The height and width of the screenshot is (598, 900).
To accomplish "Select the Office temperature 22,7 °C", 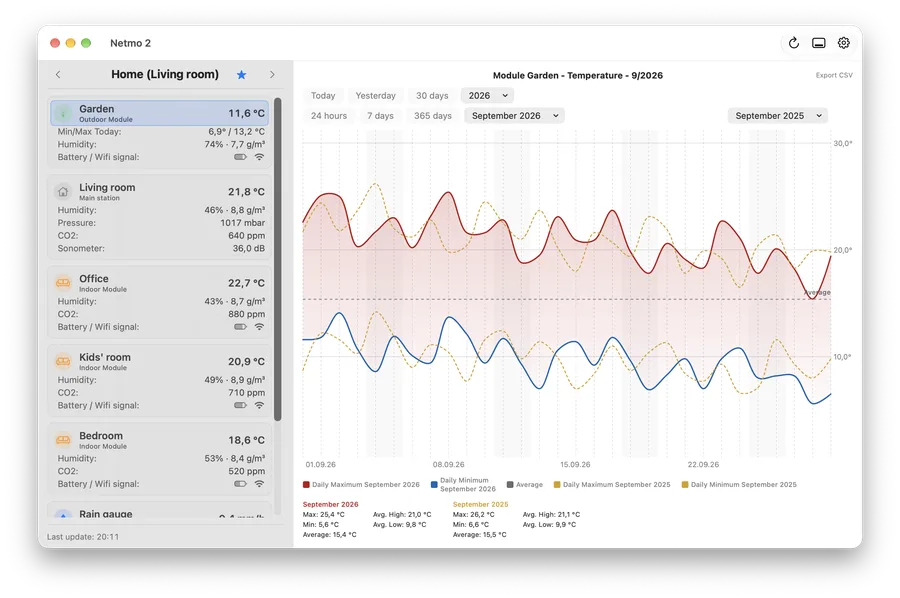I will 246,283.
